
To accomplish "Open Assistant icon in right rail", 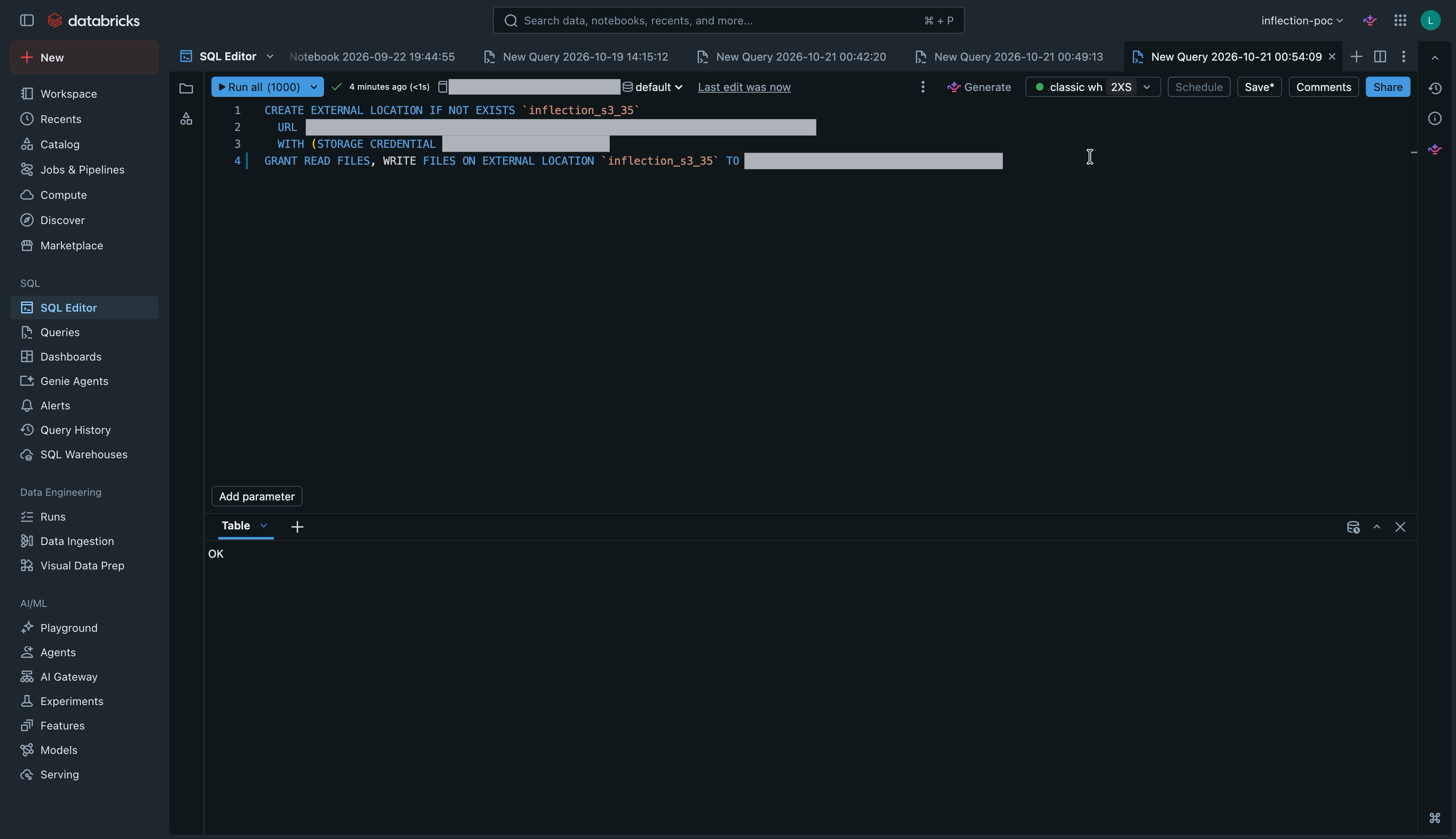I will click(x=1435, y=149).
